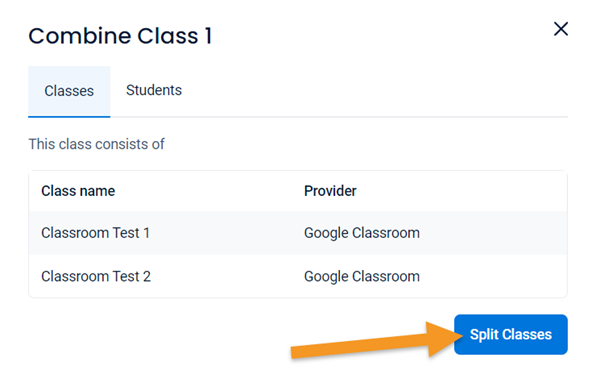Click the Provider column header

point(330,191)
